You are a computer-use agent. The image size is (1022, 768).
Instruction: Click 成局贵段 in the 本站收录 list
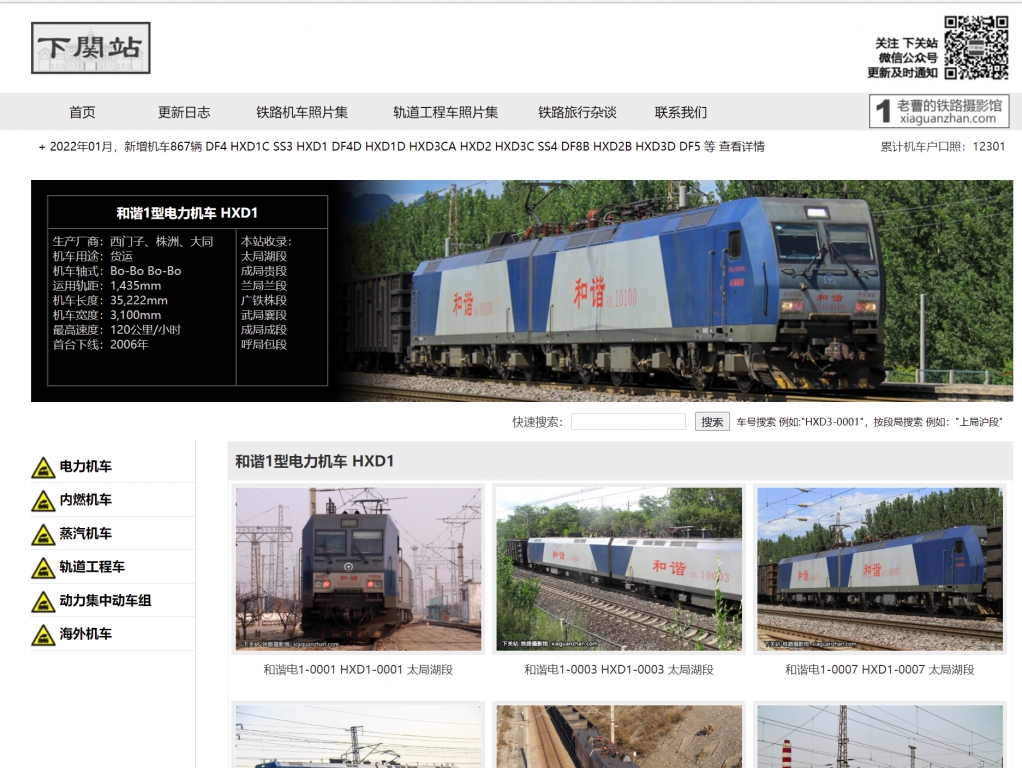point(264,271)
